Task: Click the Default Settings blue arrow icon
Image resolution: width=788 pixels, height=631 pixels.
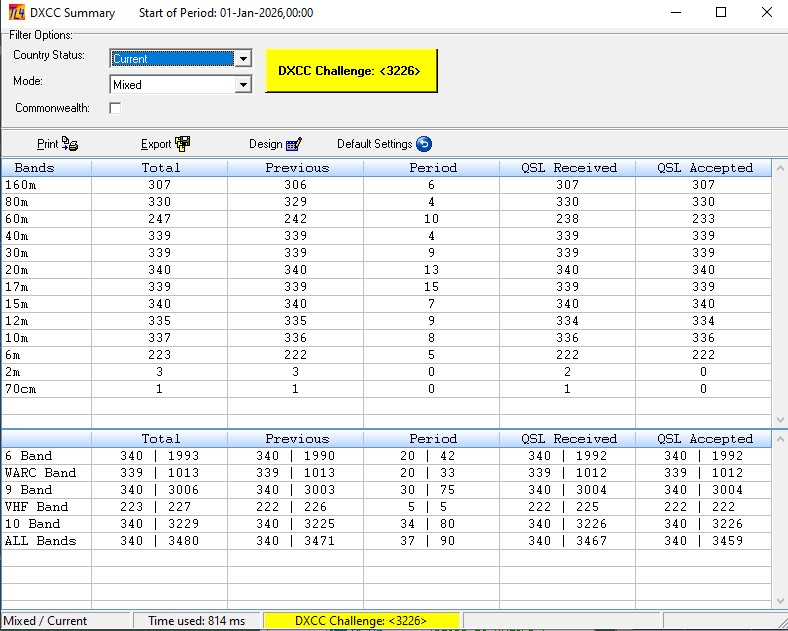Action: pyautogui.click(x=424, y=144)
